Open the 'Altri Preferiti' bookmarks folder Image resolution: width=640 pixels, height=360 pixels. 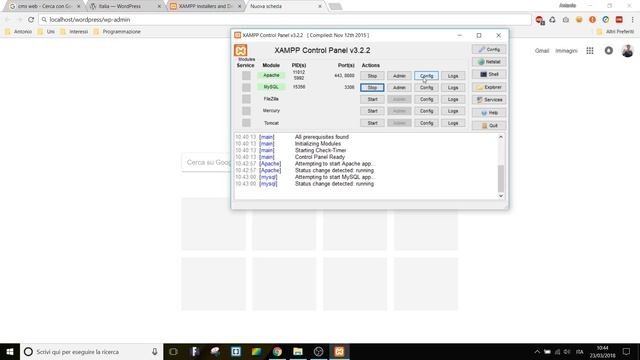point(616,31)
